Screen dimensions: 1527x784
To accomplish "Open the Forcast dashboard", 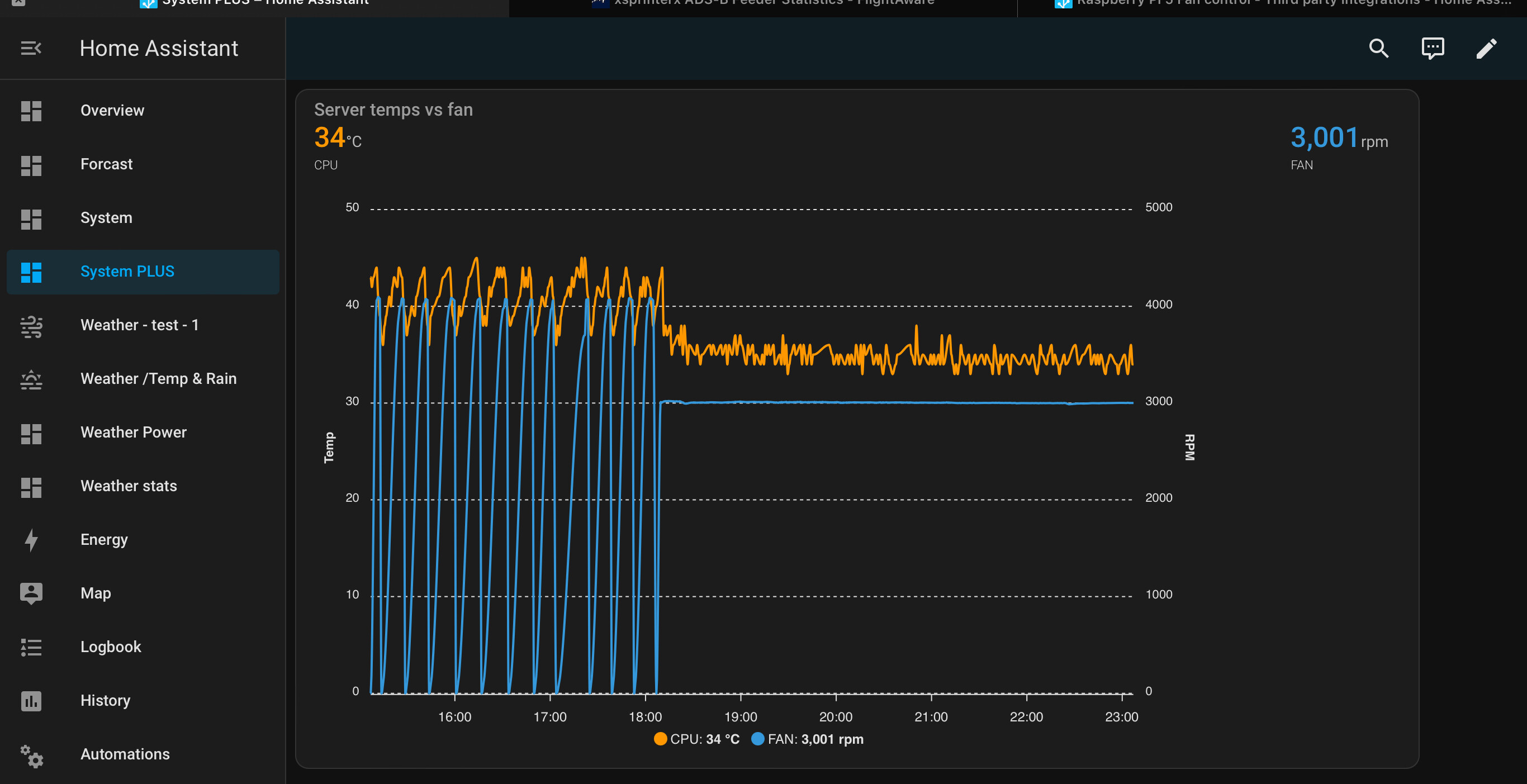I will tap(107, 164).
